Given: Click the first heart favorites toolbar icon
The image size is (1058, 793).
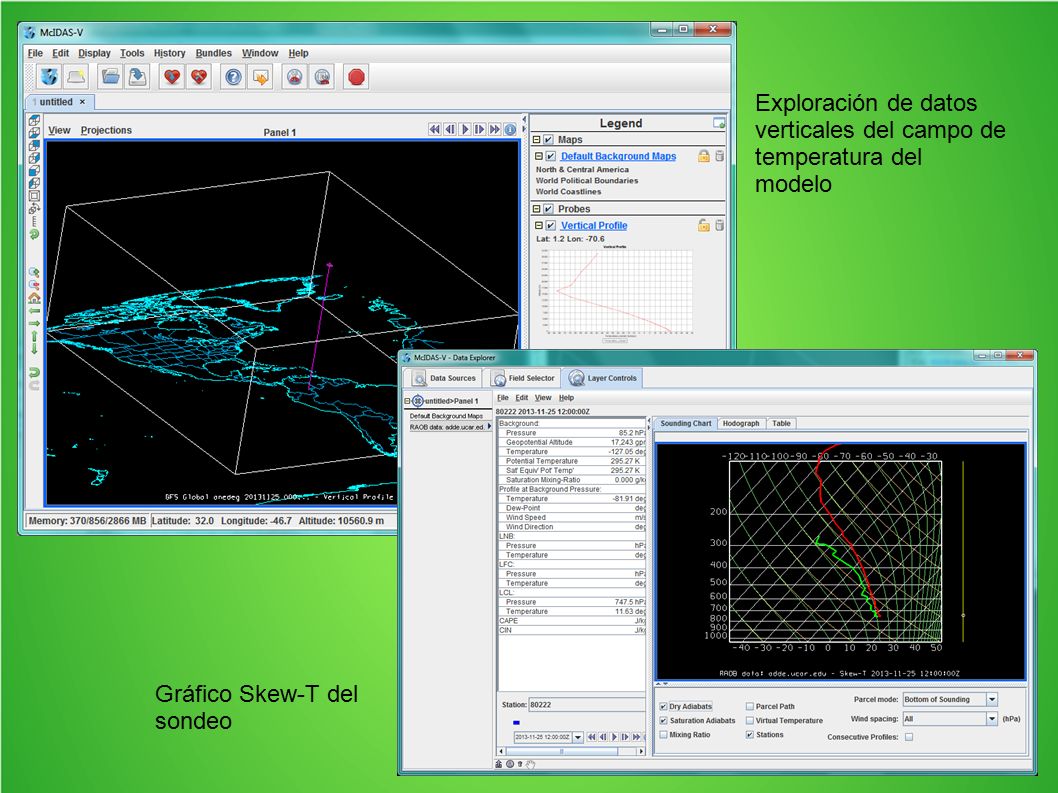Looking at the screenshot, I should (172, 77).
